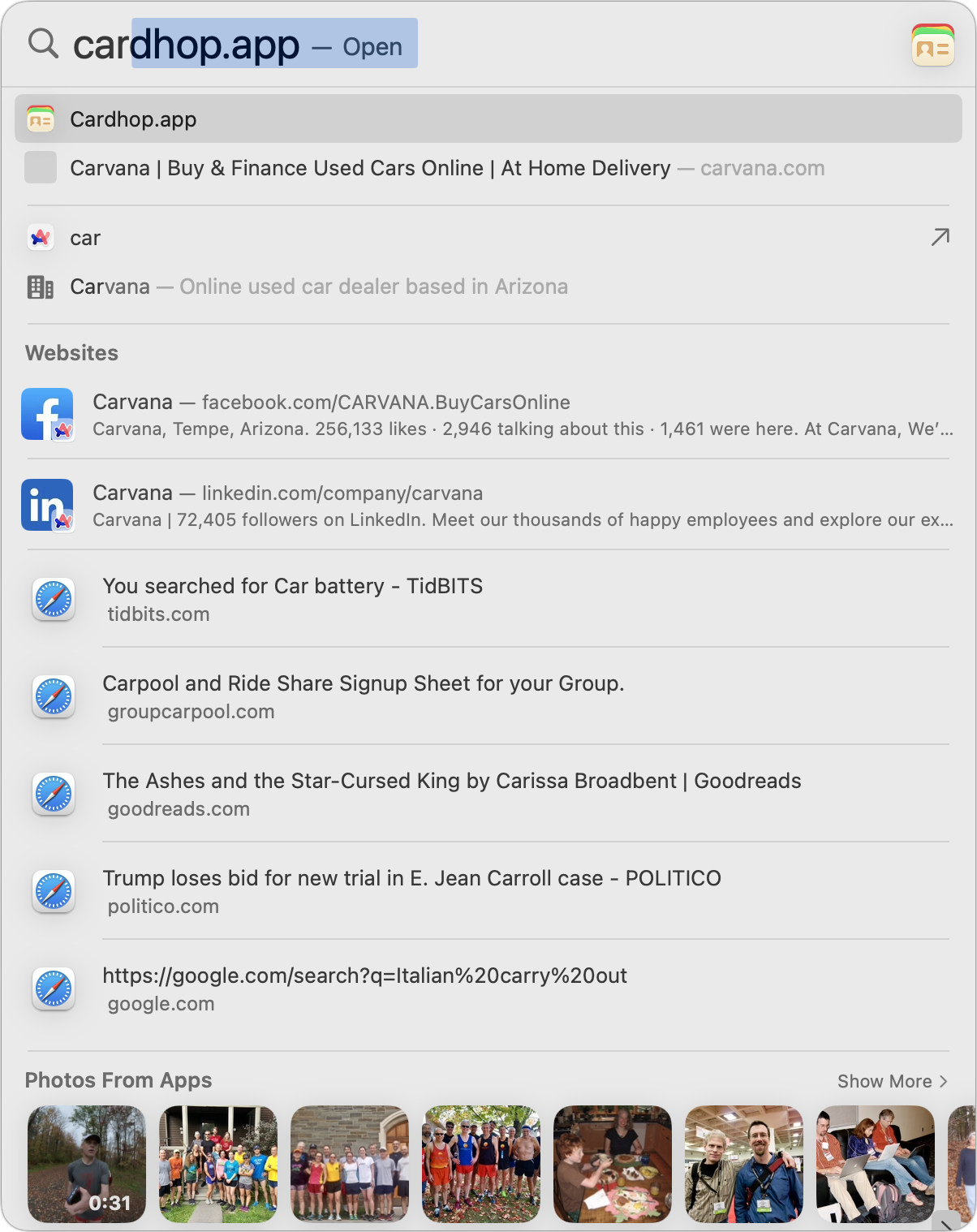Screen dimensions: 977x1232
Task: Open the video thumbnail marked 0:31
Action: (x=87, y=1164)
